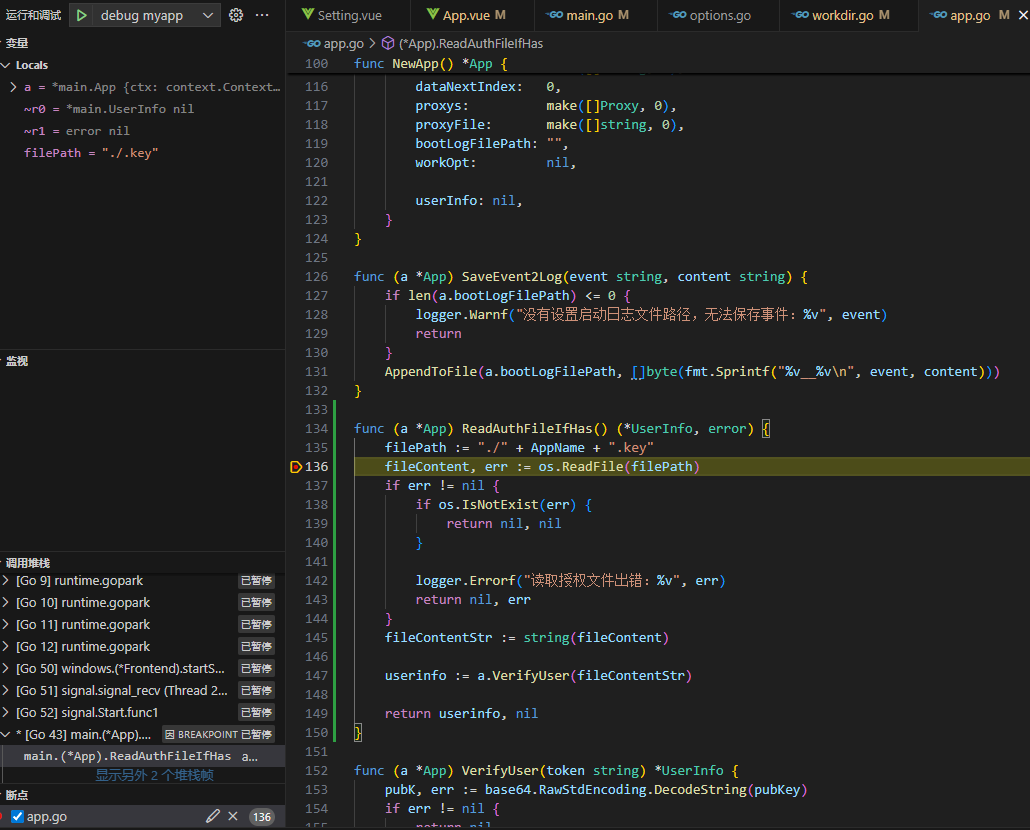Click the Go file icon in breadcrumb
The height and width of the screenshot is (830, 1030).
[x=311, y=44]
